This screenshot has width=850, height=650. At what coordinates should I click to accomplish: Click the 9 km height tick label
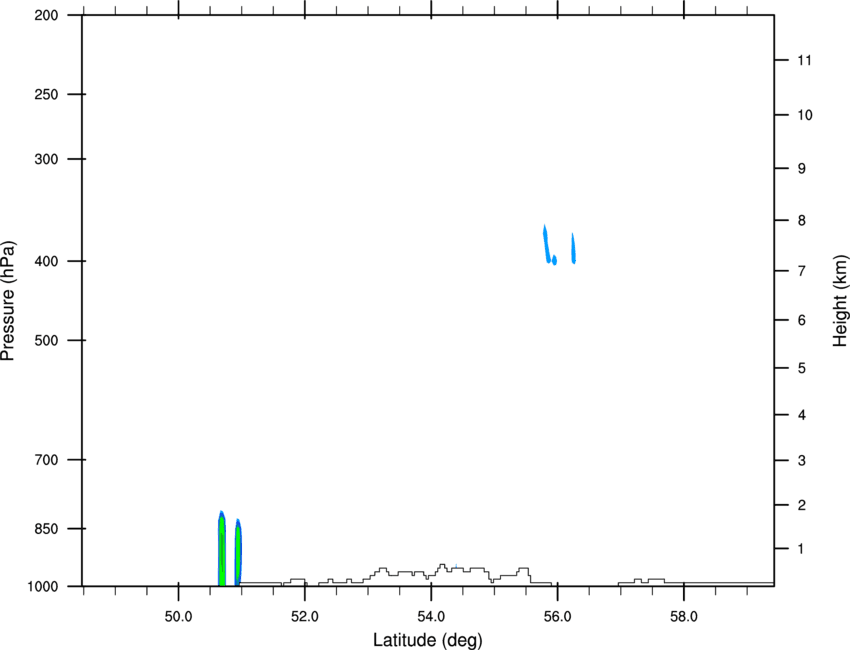click(x=802, y=169)
